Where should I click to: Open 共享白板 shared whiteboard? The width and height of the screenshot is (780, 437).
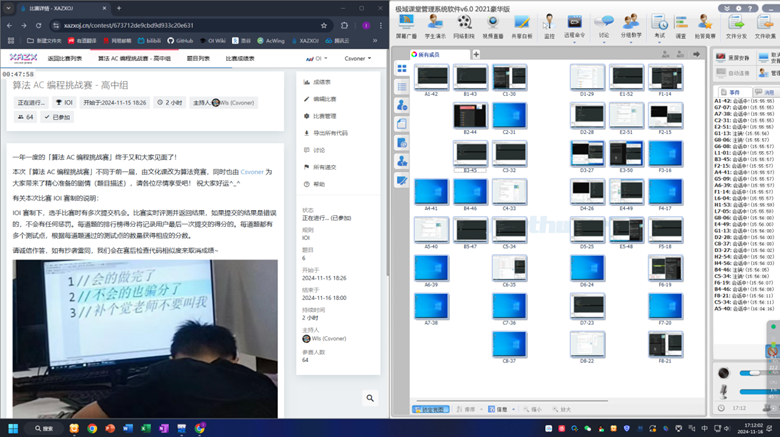point(523,24)
